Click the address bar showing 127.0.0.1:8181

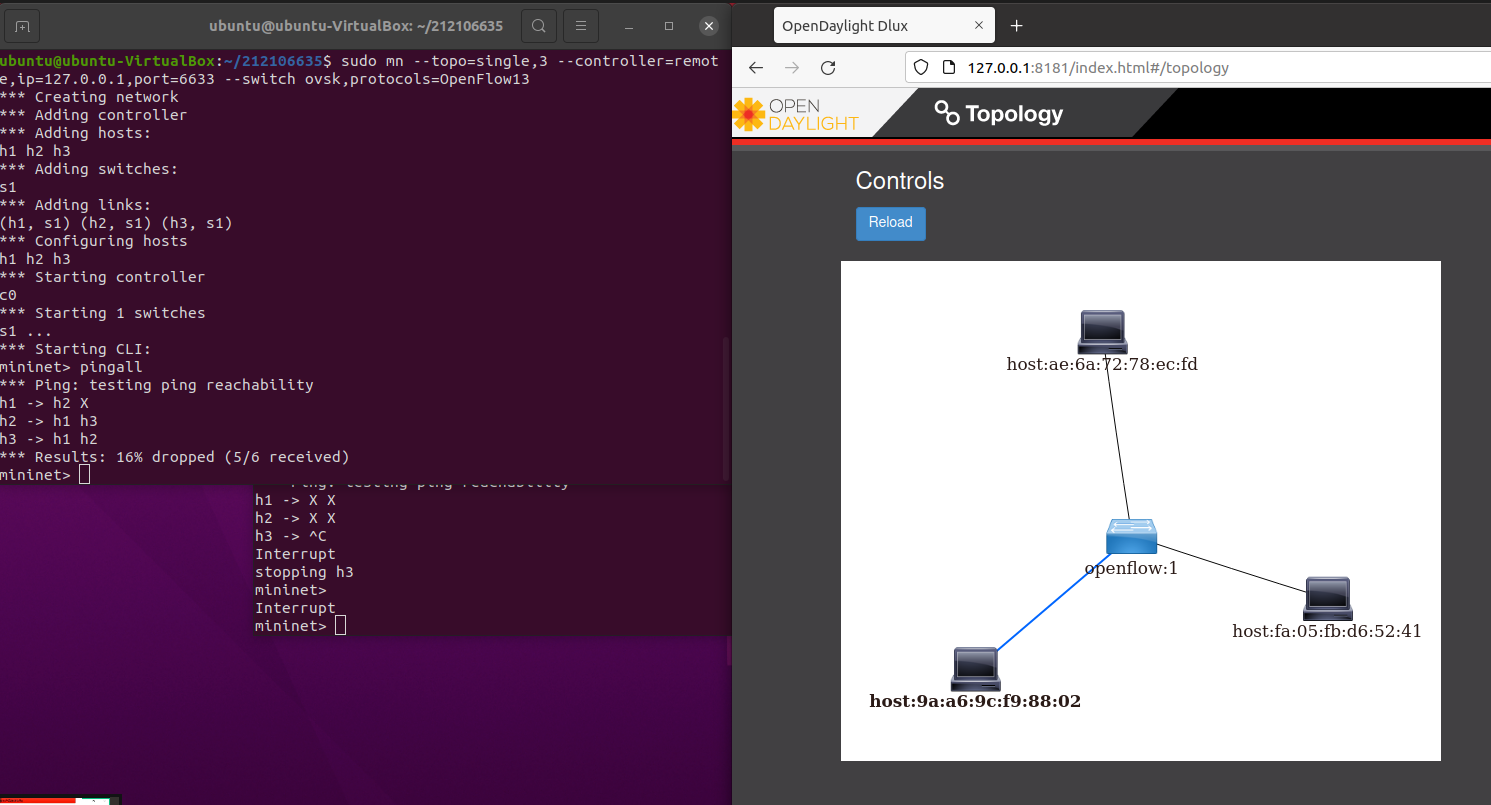[1198, 68]
